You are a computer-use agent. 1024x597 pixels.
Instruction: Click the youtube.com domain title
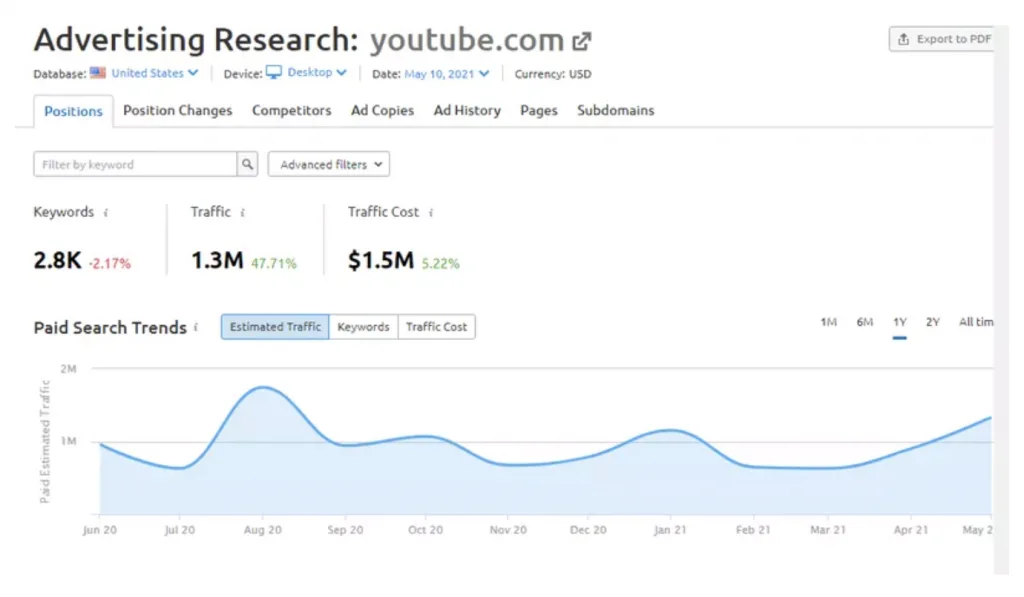coord(467,40)
